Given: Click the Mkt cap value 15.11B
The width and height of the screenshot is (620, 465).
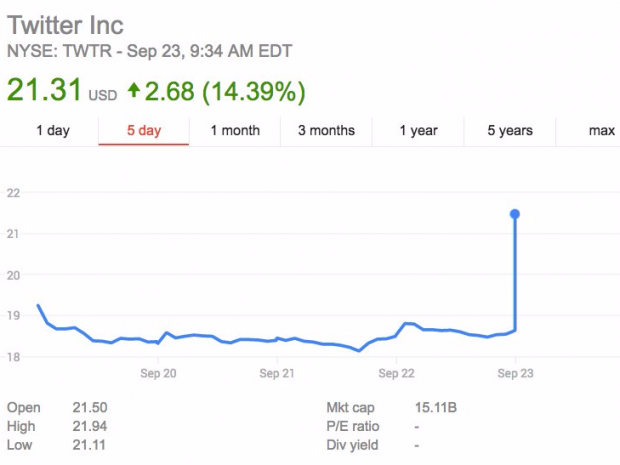Looking at the screenshot, I should (437, 407).
